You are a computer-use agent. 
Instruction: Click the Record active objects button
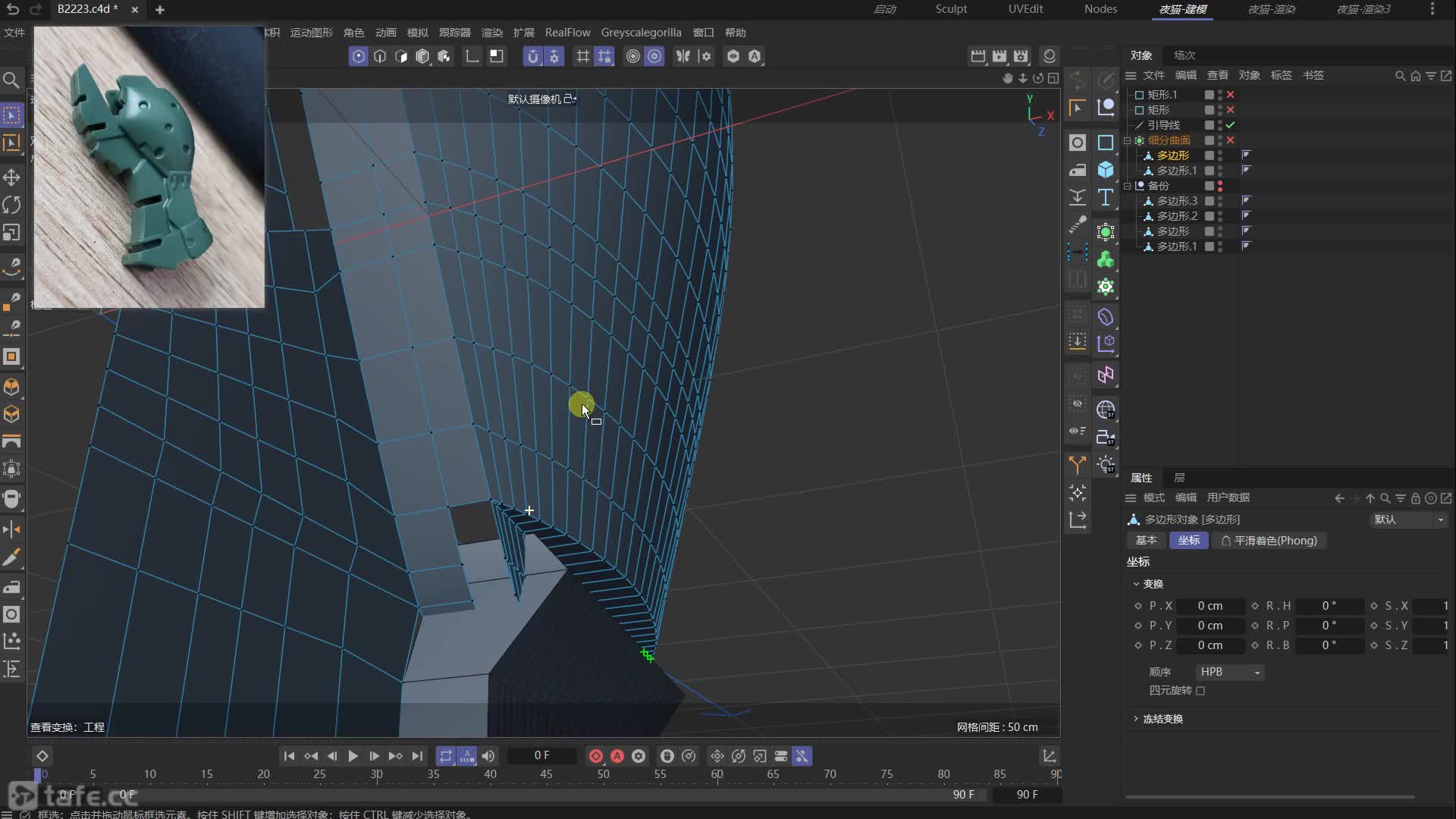click(596, 756)
